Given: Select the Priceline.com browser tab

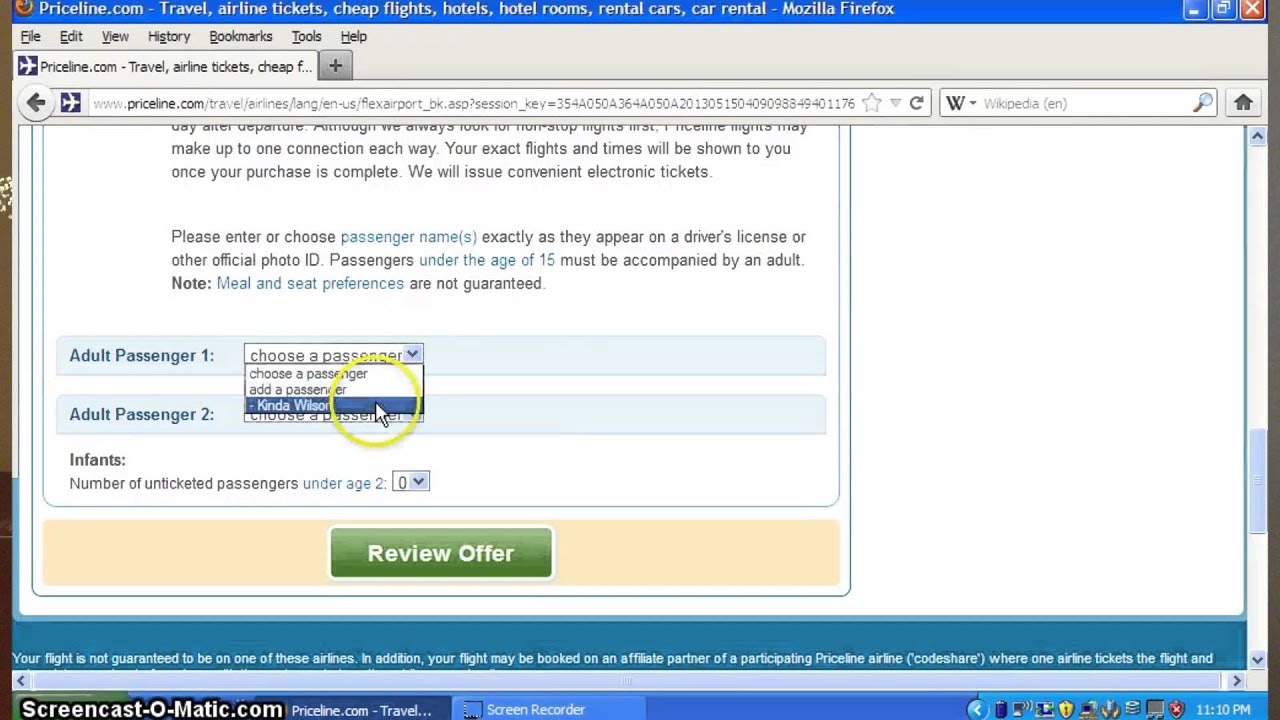Looking at the screenshot, I should (x=166, y=66).
